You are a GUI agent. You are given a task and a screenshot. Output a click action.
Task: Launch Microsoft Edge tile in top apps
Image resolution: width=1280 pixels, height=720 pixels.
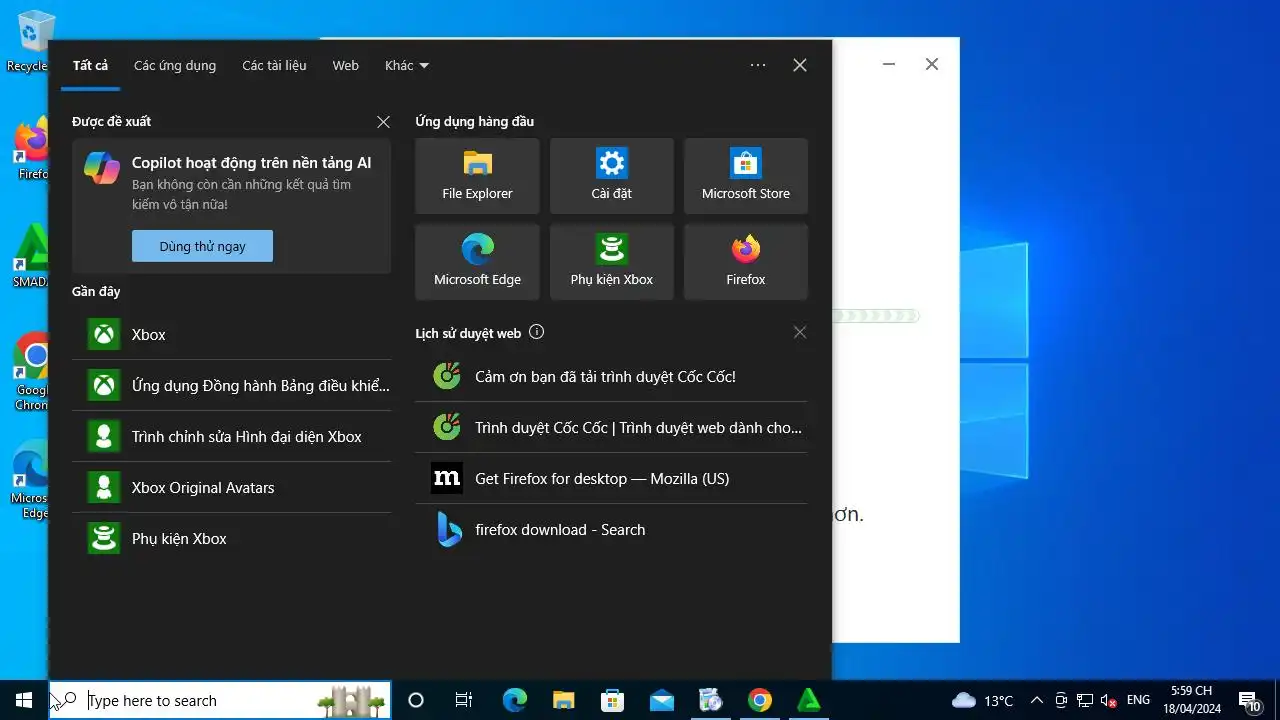pyautogui.click(x=477, y=262)
